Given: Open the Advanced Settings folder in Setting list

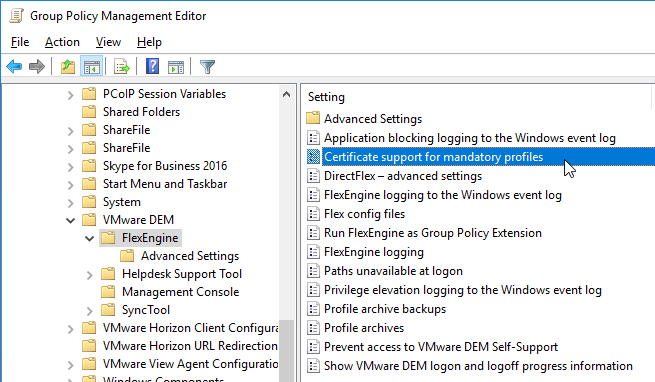Looking at the screenshot, I should click(373, 119).
